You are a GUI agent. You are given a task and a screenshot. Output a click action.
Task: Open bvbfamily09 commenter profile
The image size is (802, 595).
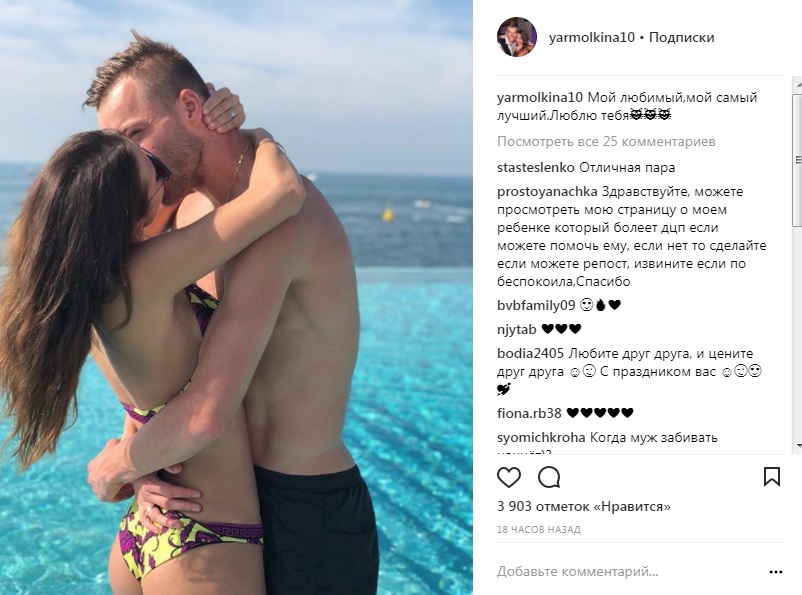point(536,305)
